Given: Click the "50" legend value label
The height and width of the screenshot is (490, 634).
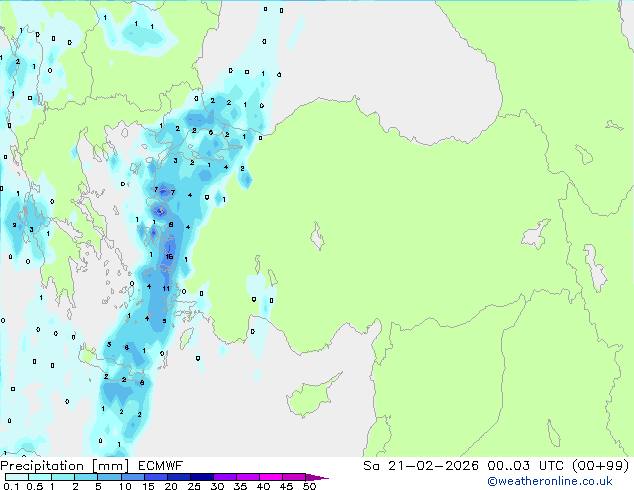Looking at the screenshot, I should (x=309, y=486).
